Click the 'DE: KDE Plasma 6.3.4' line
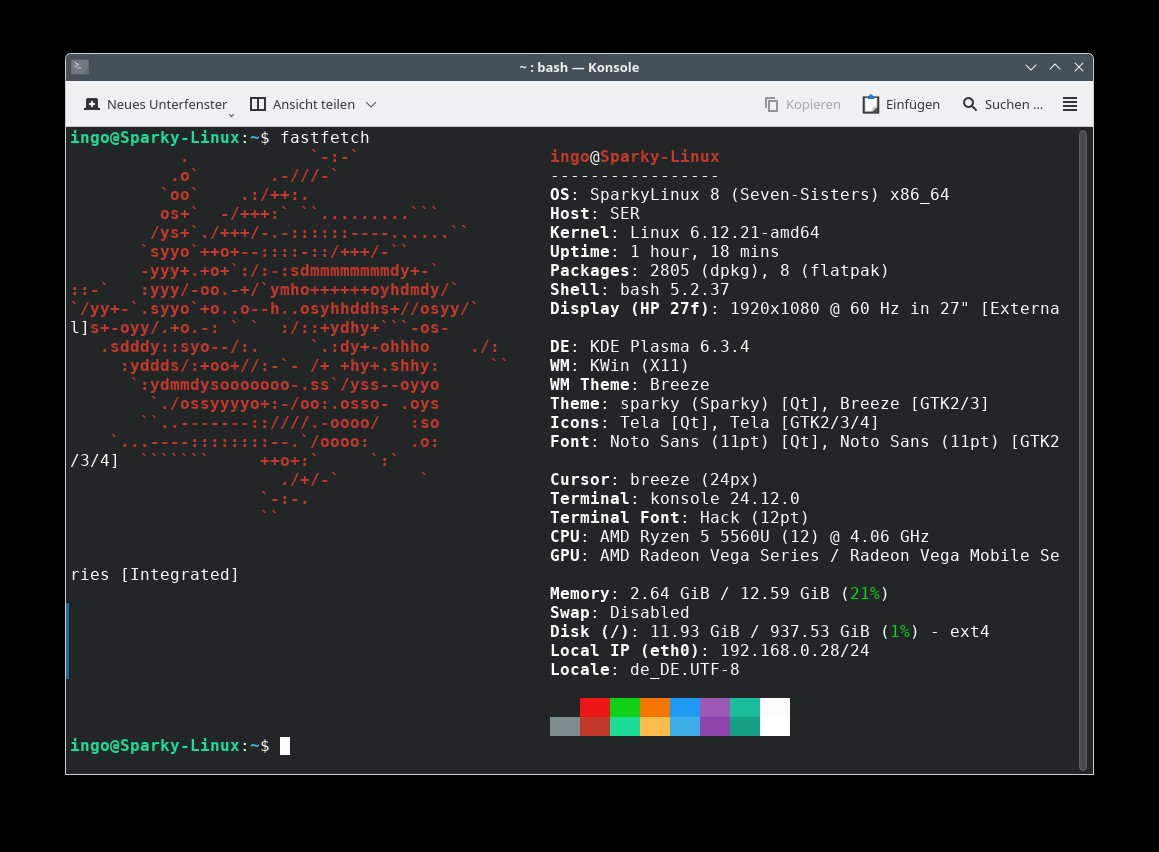This screenshot has height=852, width=1159. [650, 347]
